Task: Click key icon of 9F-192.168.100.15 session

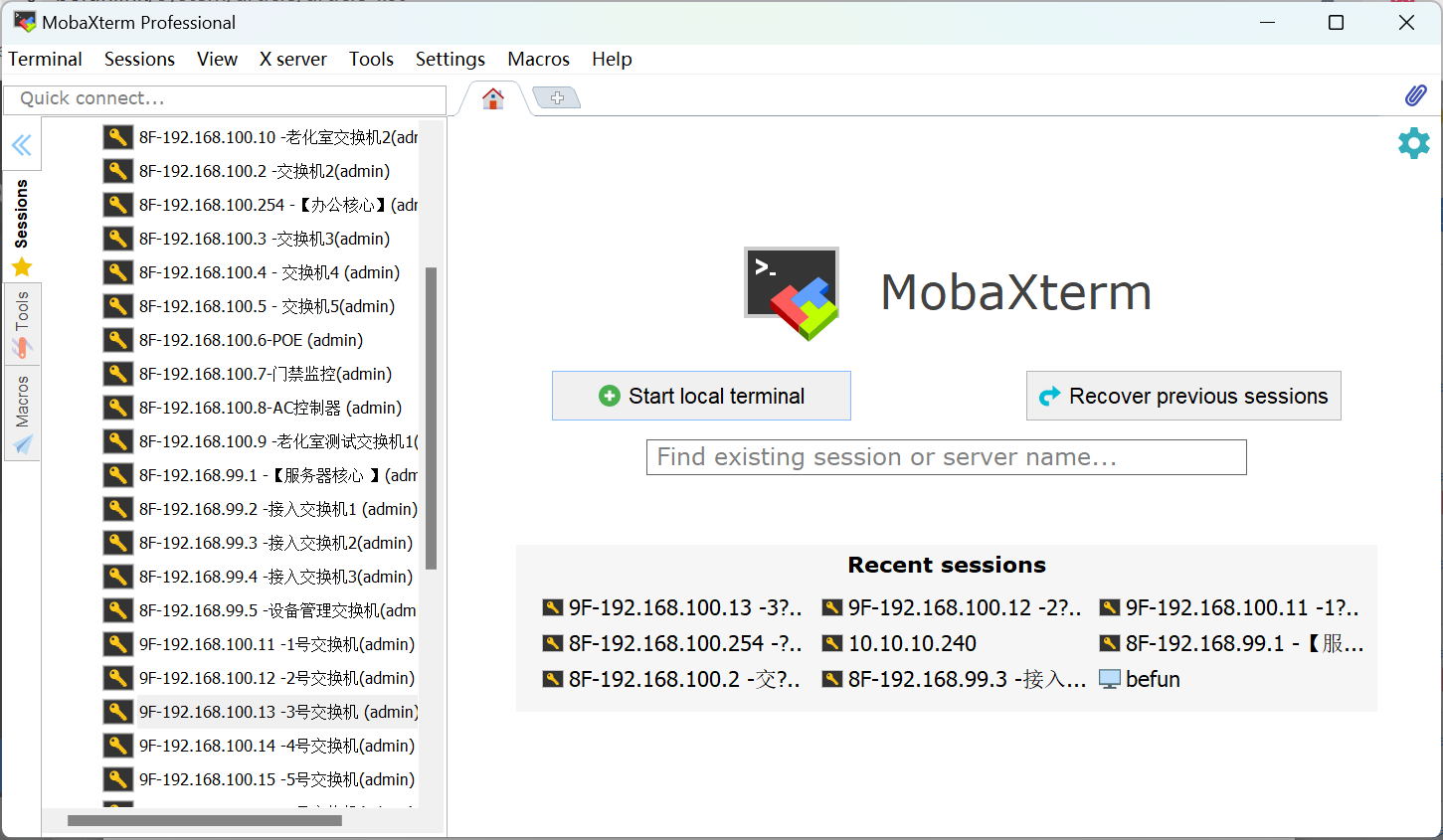Action: pos(118,779)
